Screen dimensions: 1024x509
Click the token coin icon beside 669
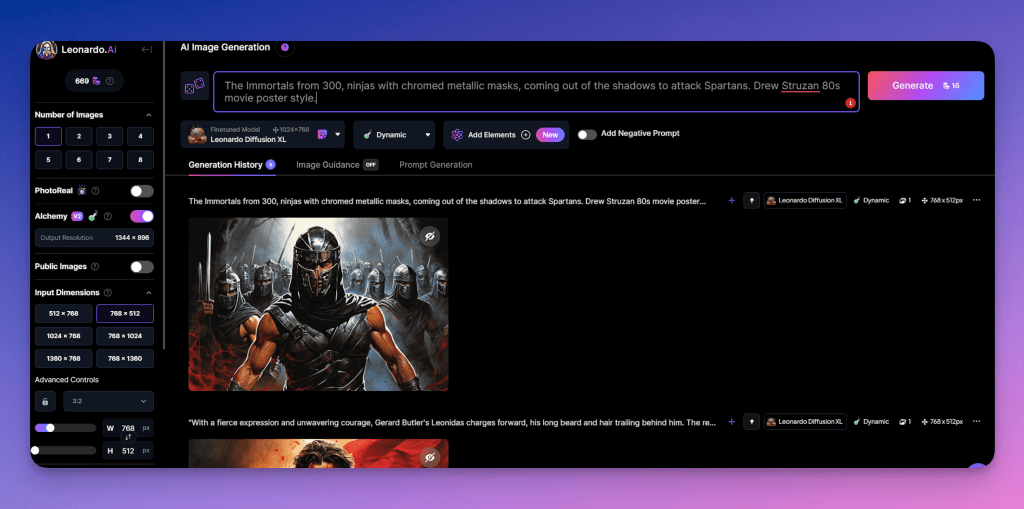[x=96, y=81]
